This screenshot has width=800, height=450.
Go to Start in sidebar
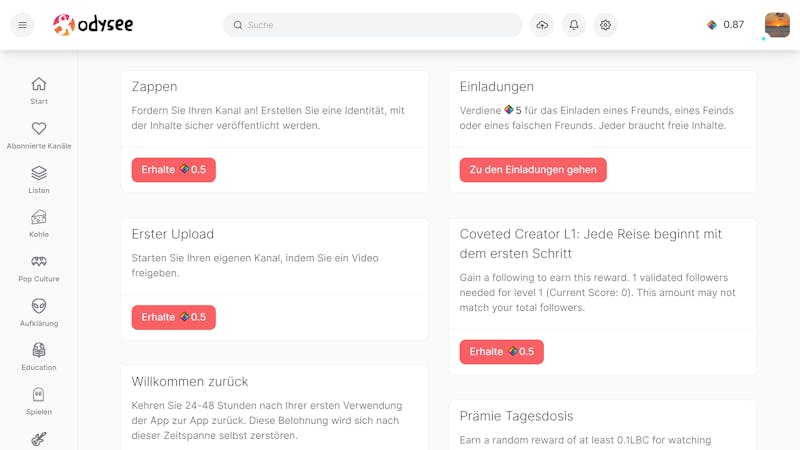[x=39, y=91]
